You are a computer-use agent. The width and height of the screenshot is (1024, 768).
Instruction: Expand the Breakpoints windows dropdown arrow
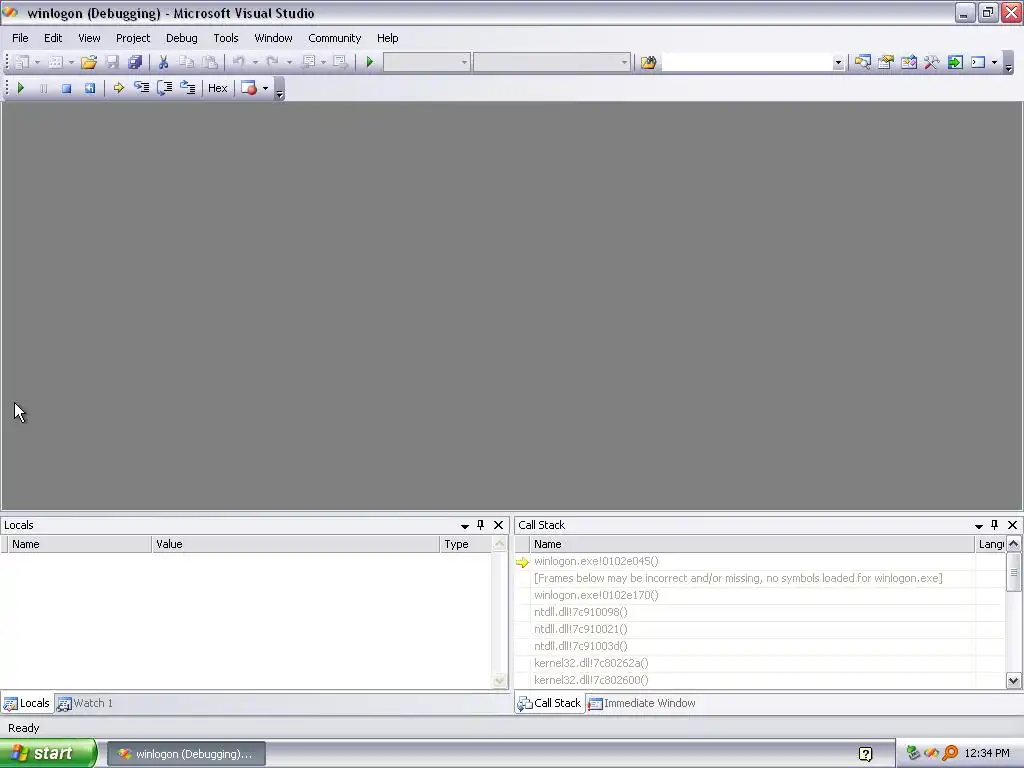[265, 88]
